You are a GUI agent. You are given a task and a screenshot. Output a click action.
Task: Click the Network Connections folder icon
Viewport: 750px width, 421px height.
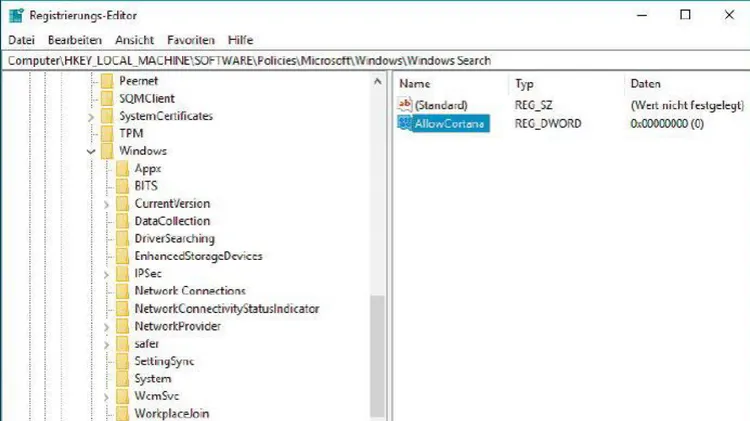click(x=122, y=291)
